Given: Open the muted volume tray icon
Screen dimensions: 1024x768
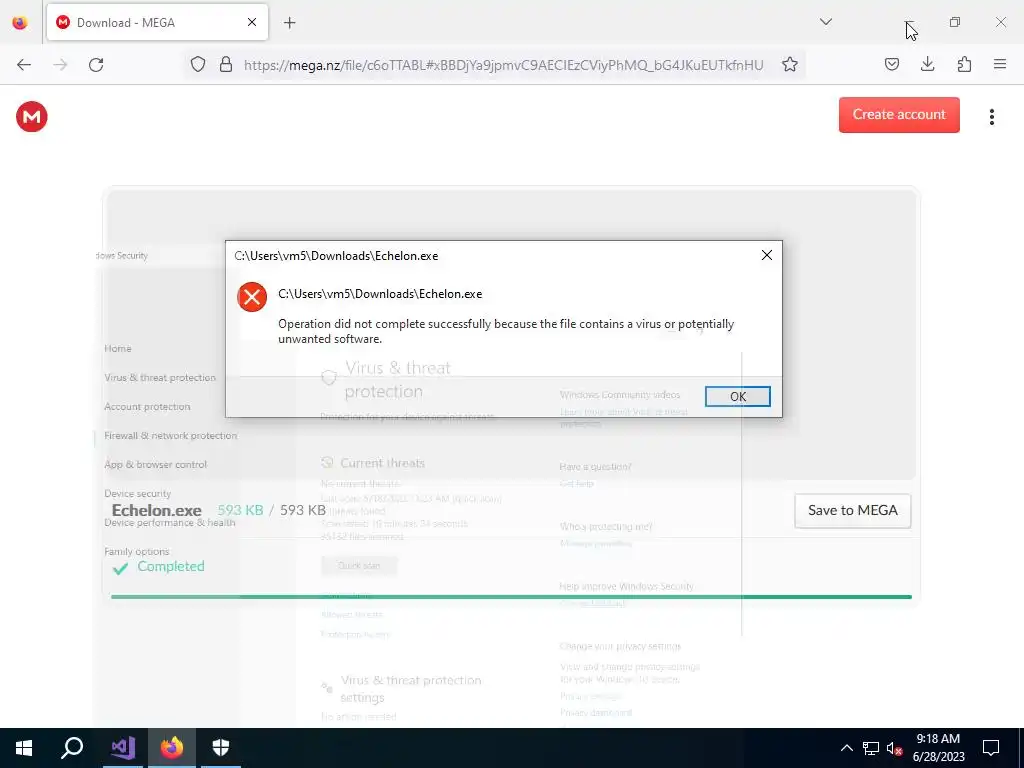Looking at the screenshot, I should 894,748.
